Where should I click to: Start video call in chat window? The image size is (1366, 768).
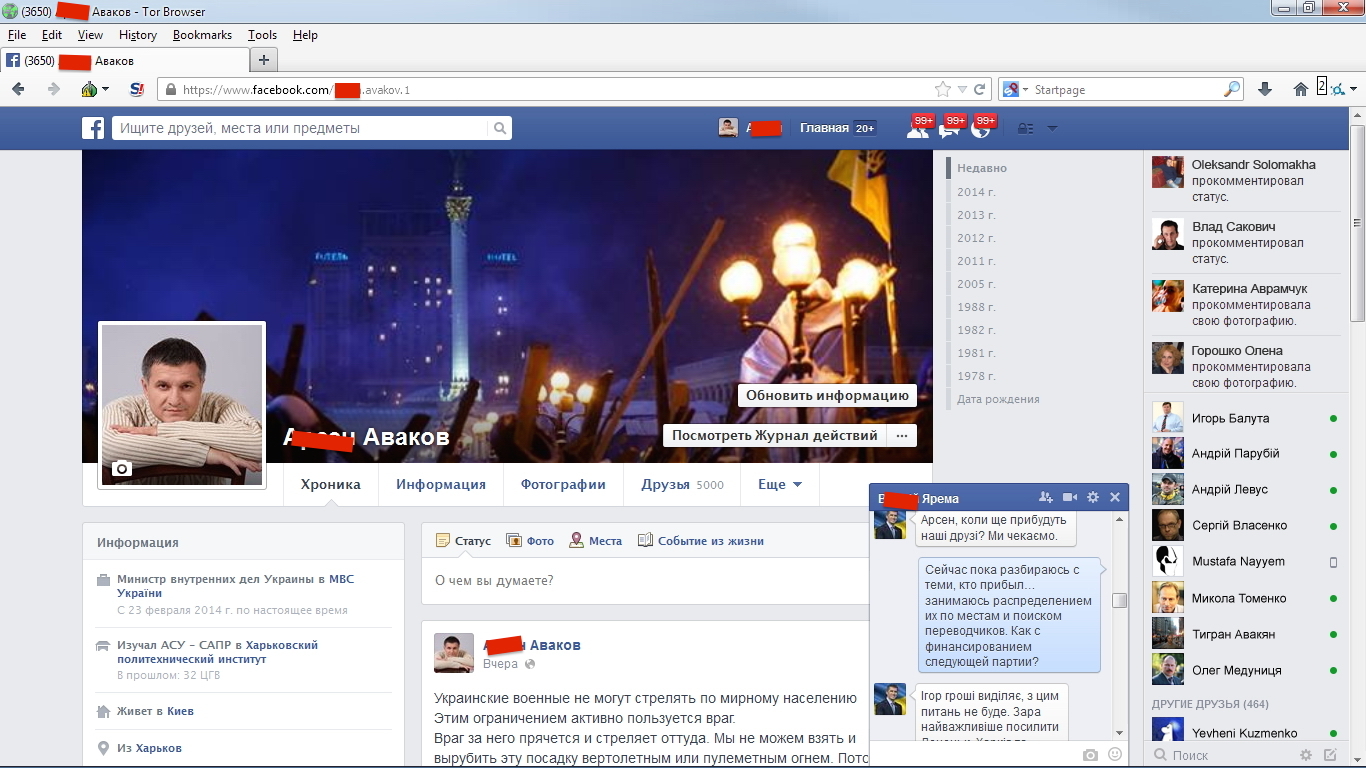pyautogui.click(x=1069, y=498)
